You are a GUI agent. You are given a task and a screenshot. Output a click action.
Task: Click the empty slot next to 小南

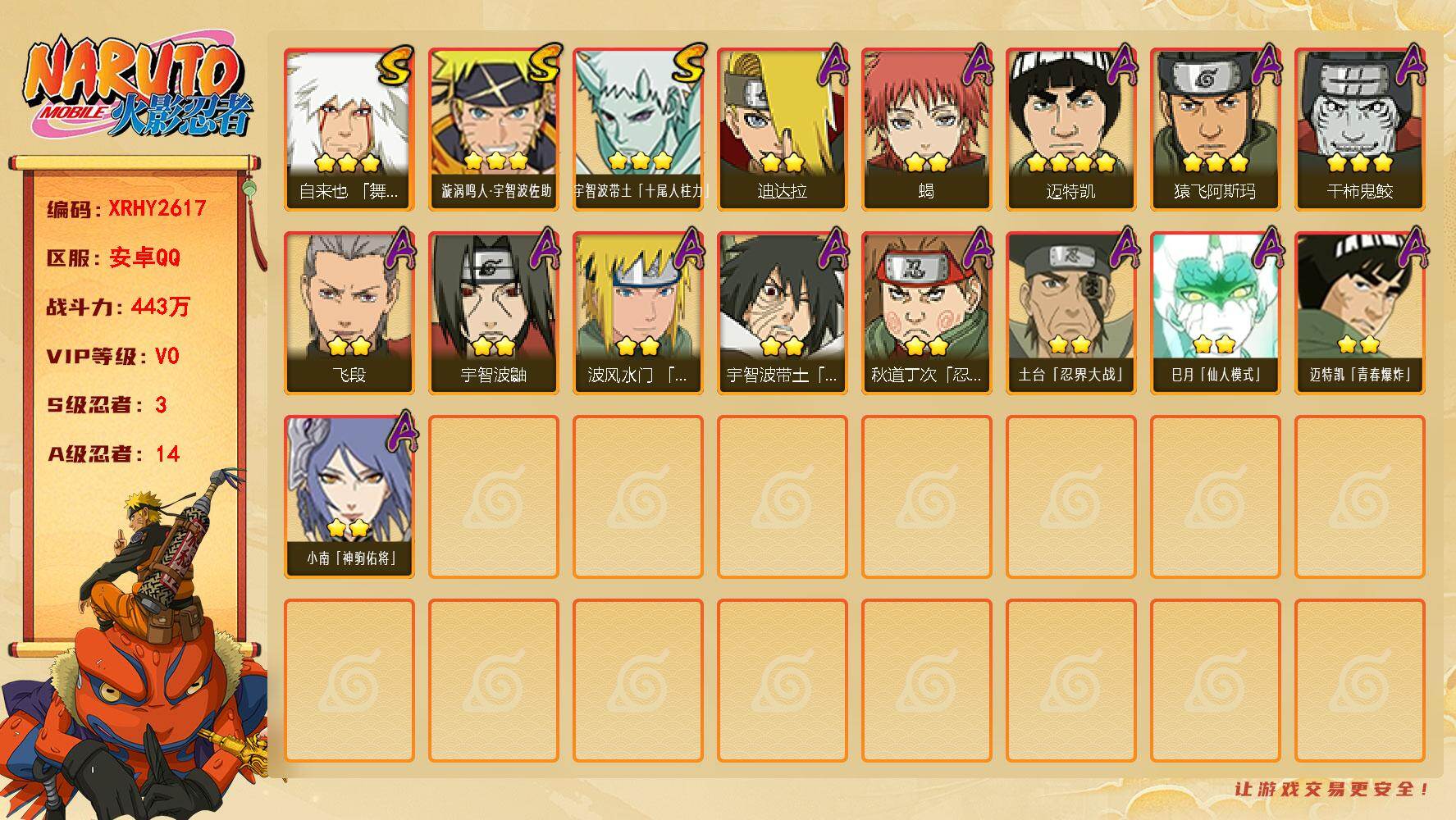point(494,497)
